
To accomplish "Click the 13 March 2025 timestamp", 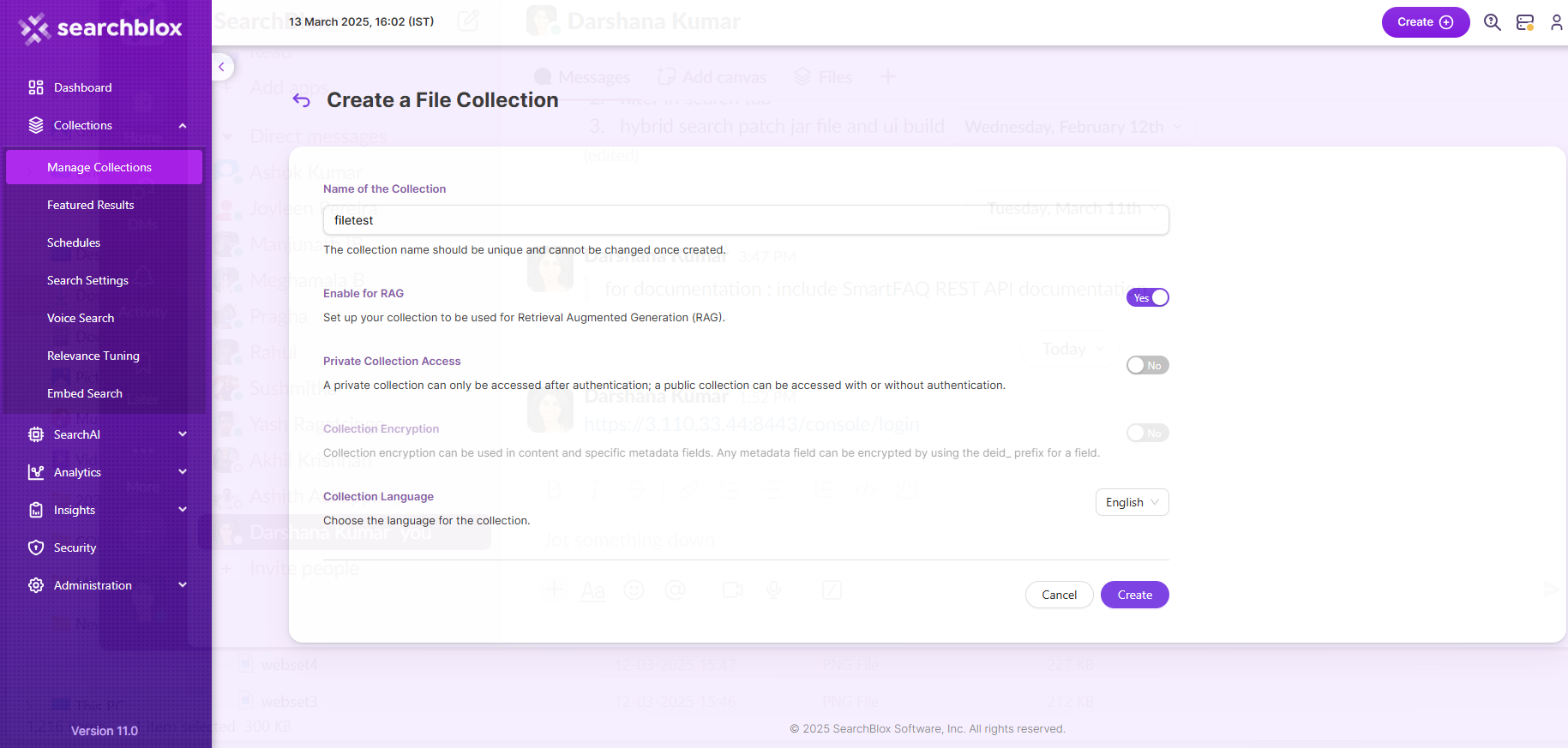I will click(361, 21).
